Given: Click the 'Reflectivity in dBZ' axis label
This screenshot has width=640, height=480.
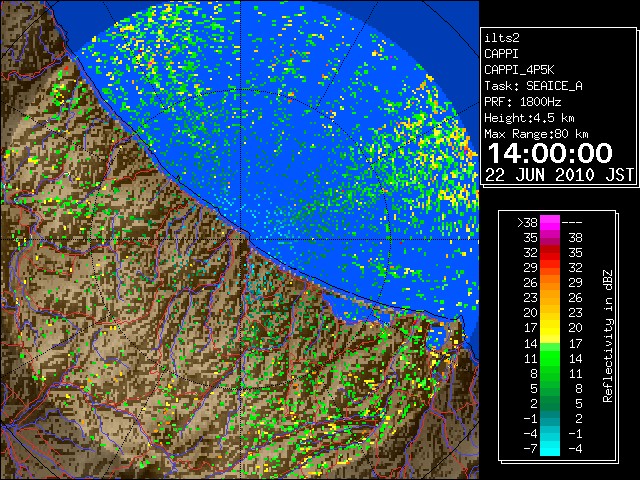Looking at the screenshot, I should [608, 336].
